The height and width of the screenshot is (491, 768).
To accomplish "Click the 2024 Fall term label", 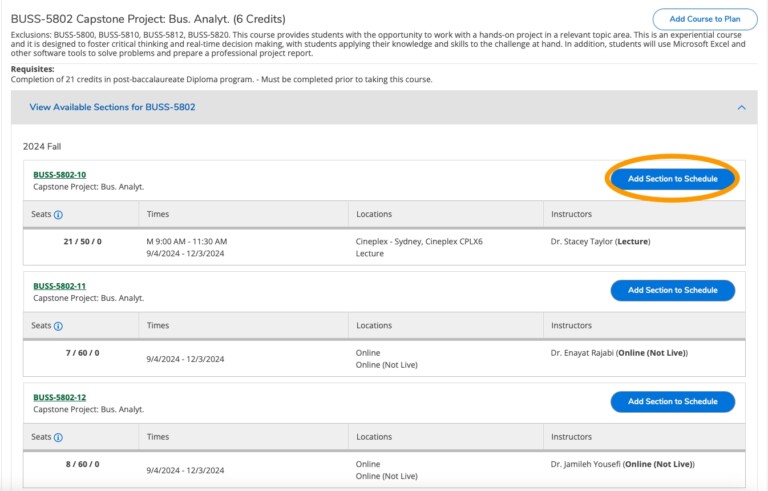I will [42, 147].
